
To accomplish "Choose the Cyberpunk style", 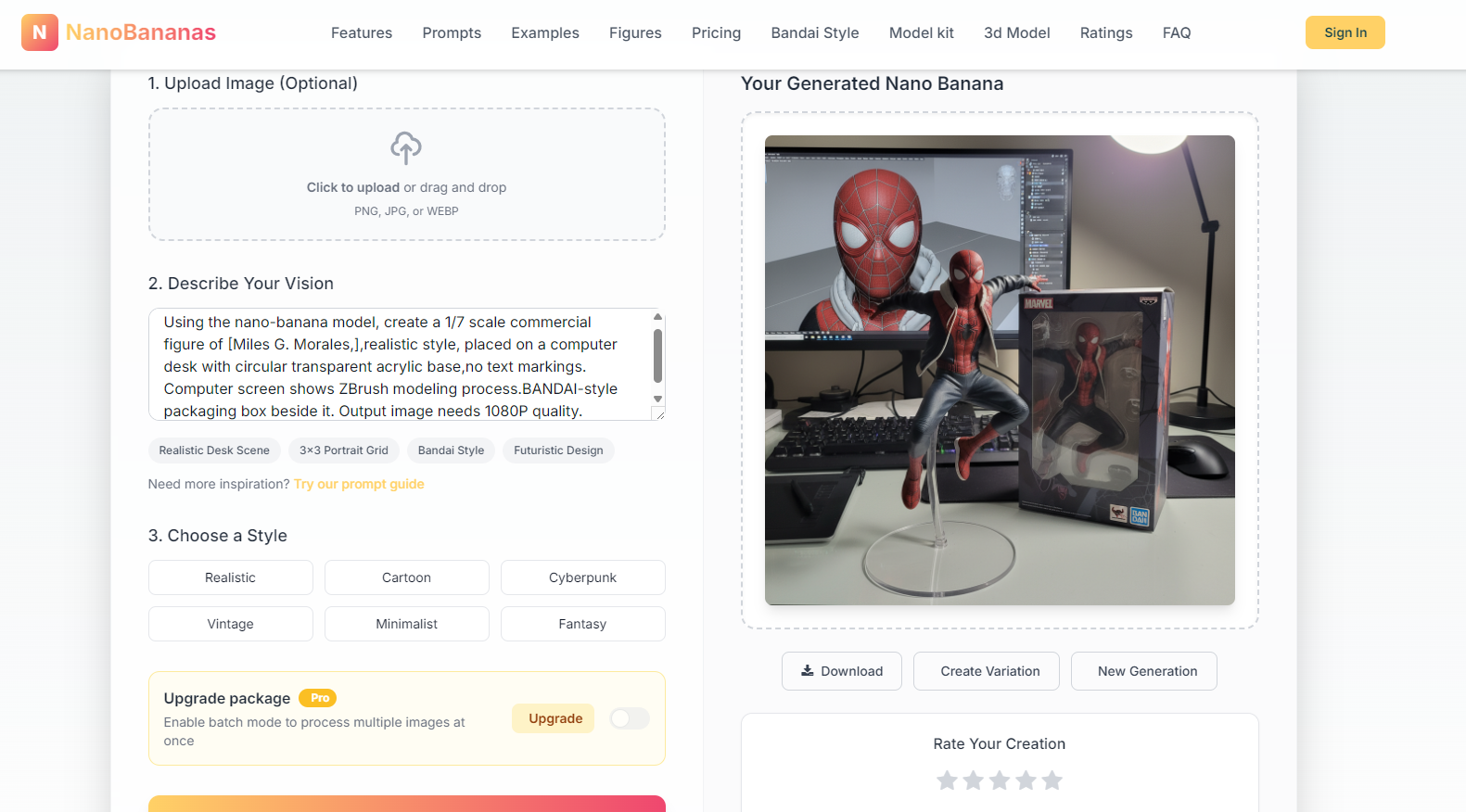I will (583, 577).
